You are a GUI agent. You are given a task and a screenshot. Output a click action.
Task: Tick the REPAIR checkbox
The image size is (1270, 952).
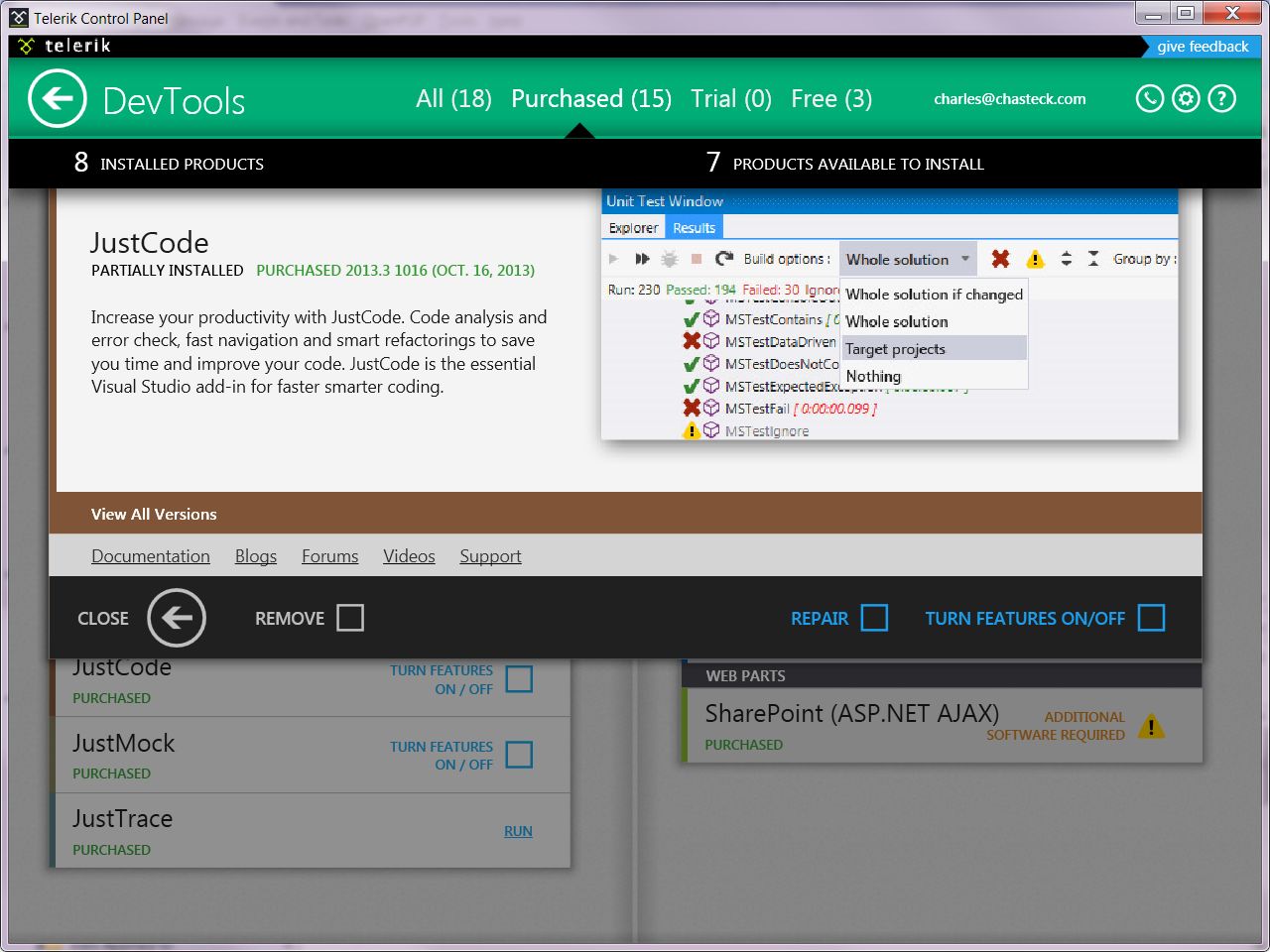pyautogui.click(x=874, y=618)
